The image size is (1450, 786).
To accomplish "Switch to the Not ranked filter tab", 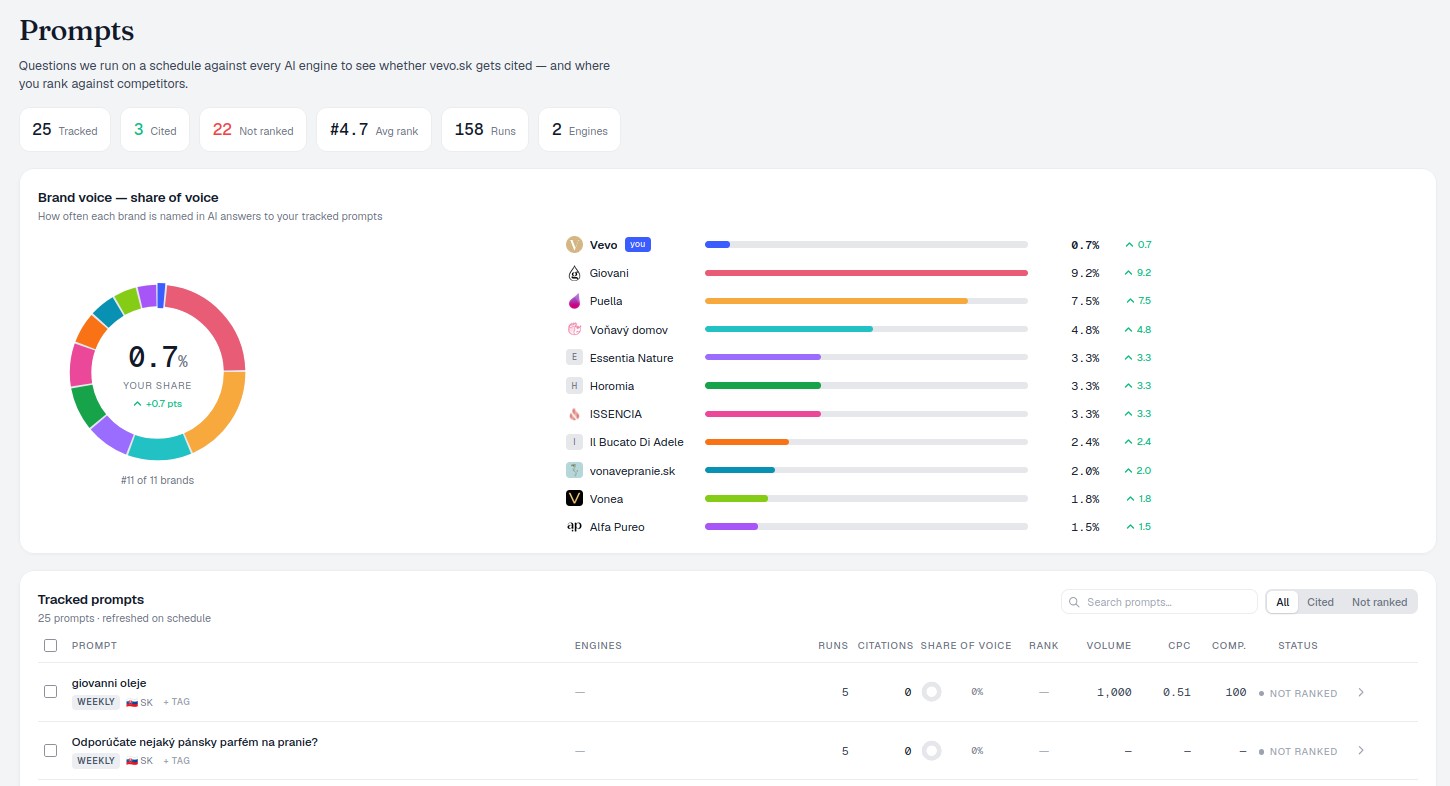I will point(1379,602).
